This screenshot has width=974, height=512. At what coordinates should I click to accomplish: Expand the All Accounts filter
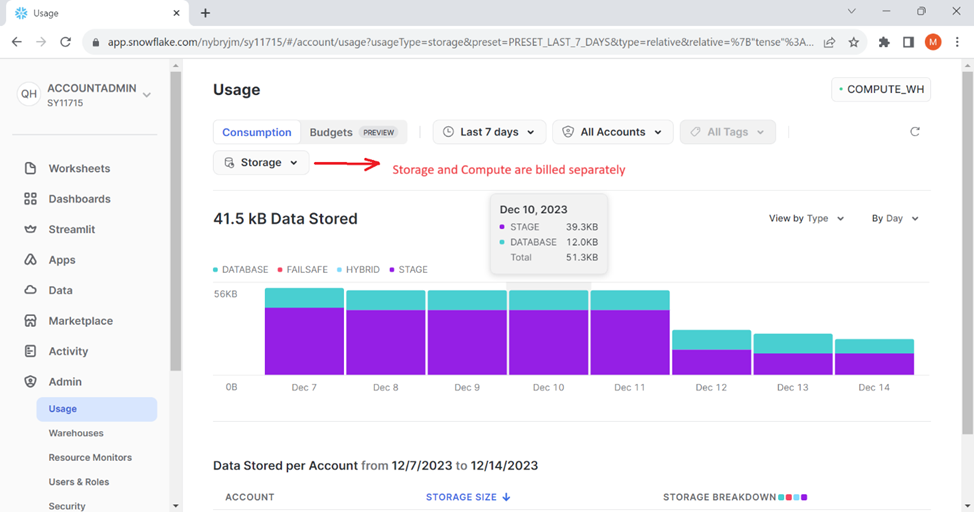(612, 132)
